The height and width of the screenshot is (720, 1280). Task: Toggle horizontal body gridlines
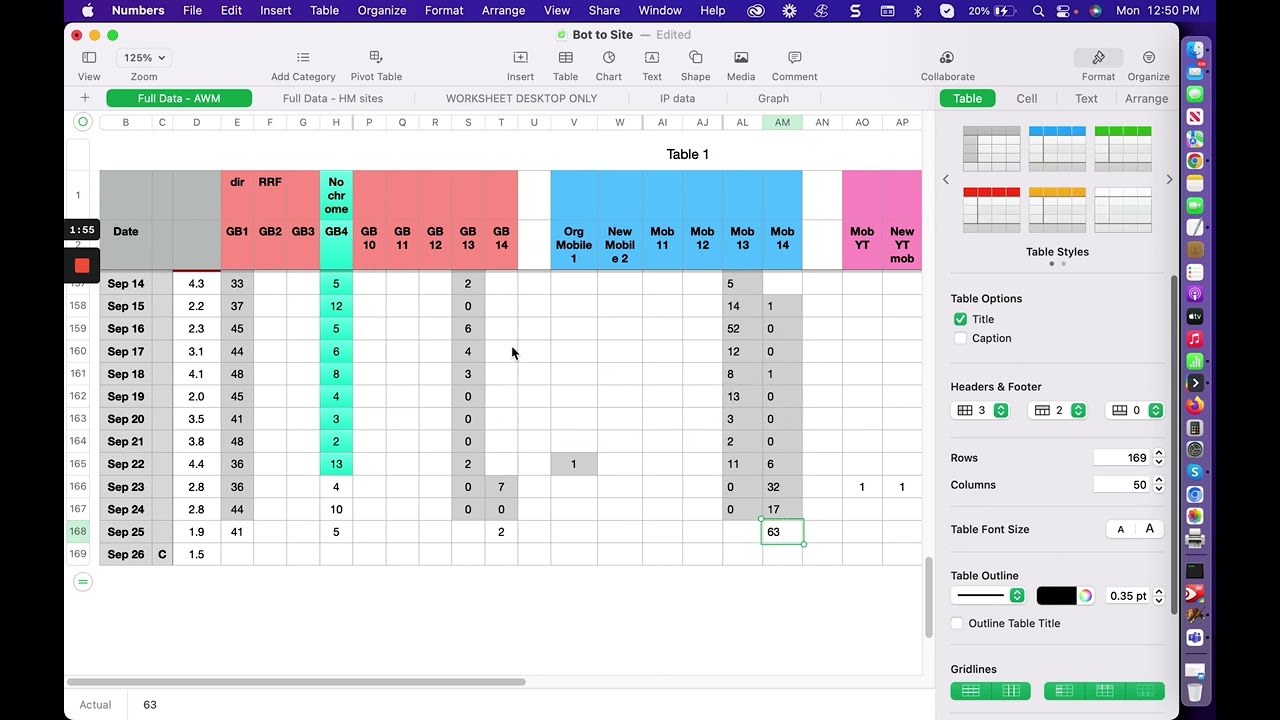pyautogui.click(x=970, y=691)
